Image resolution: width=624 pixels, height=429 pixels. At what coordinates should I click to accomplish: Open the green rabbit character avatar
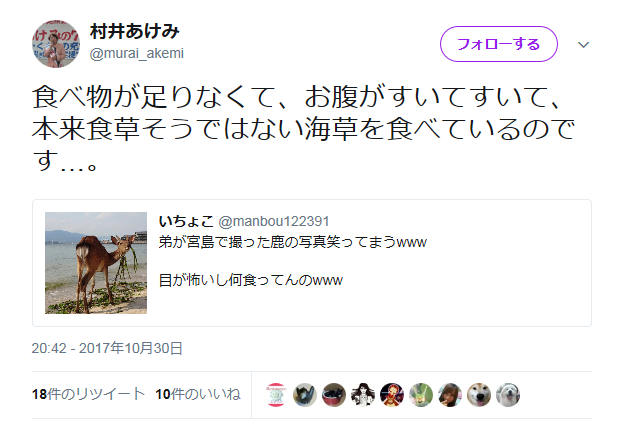tap(421, 395)
